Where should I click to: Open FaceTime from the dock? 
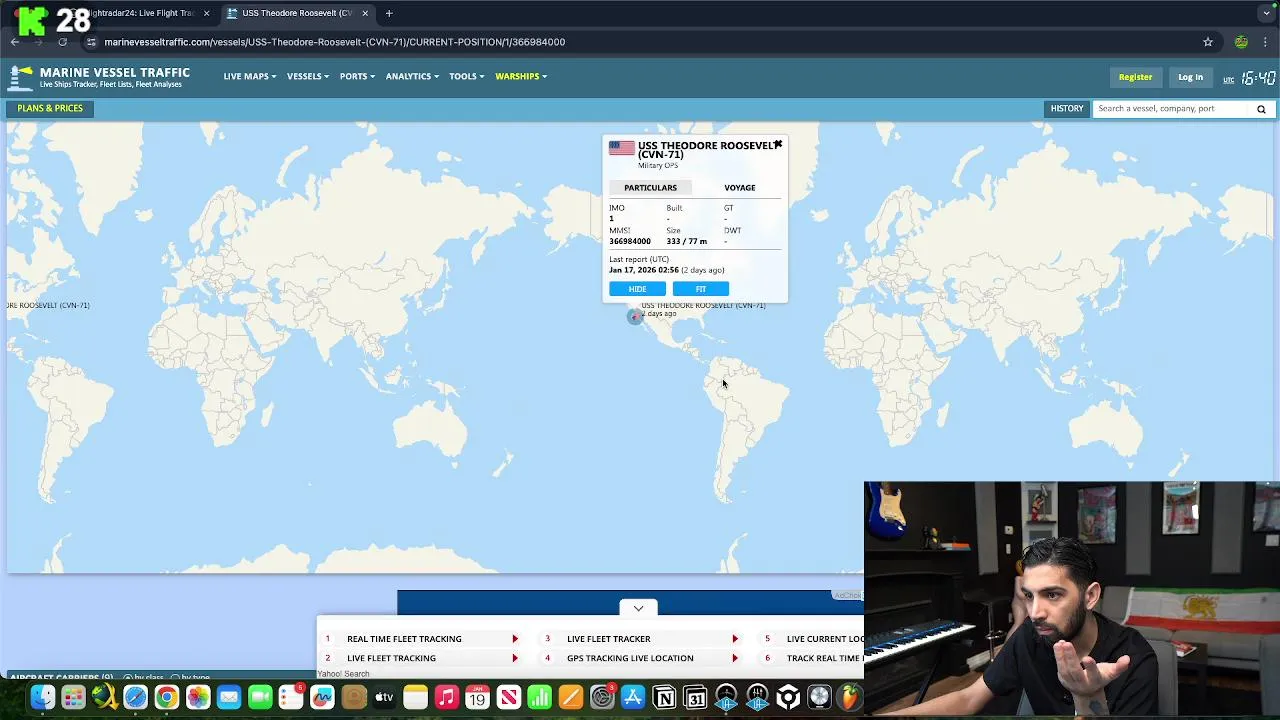260,697
